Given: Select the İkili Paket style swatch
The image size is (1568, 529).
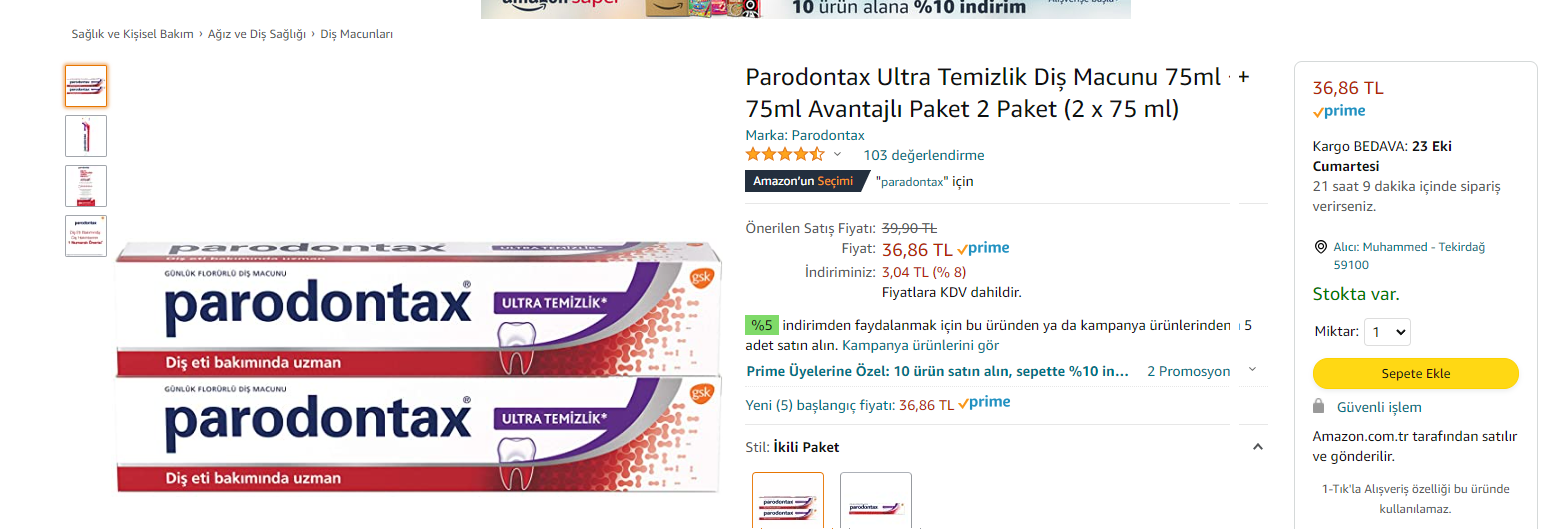Looking at the screenshot, I should (x=788, y=501).
